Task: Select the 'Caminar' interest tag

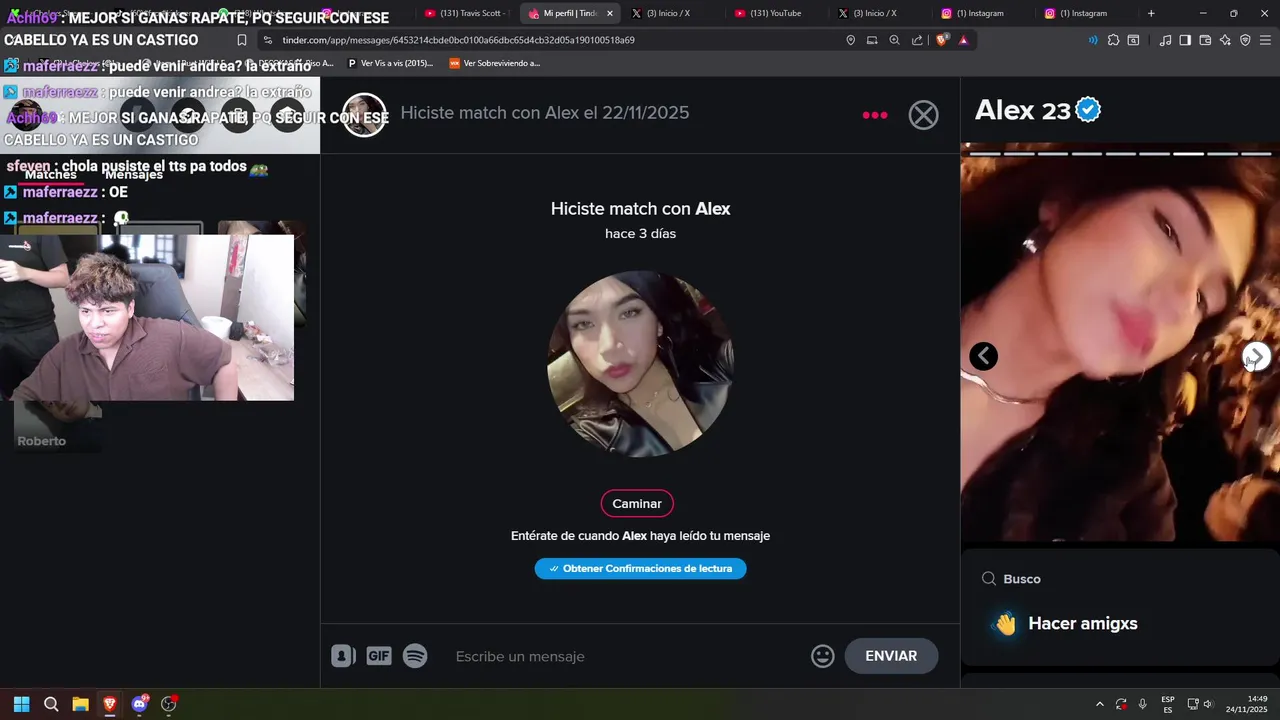Action: 637,504
